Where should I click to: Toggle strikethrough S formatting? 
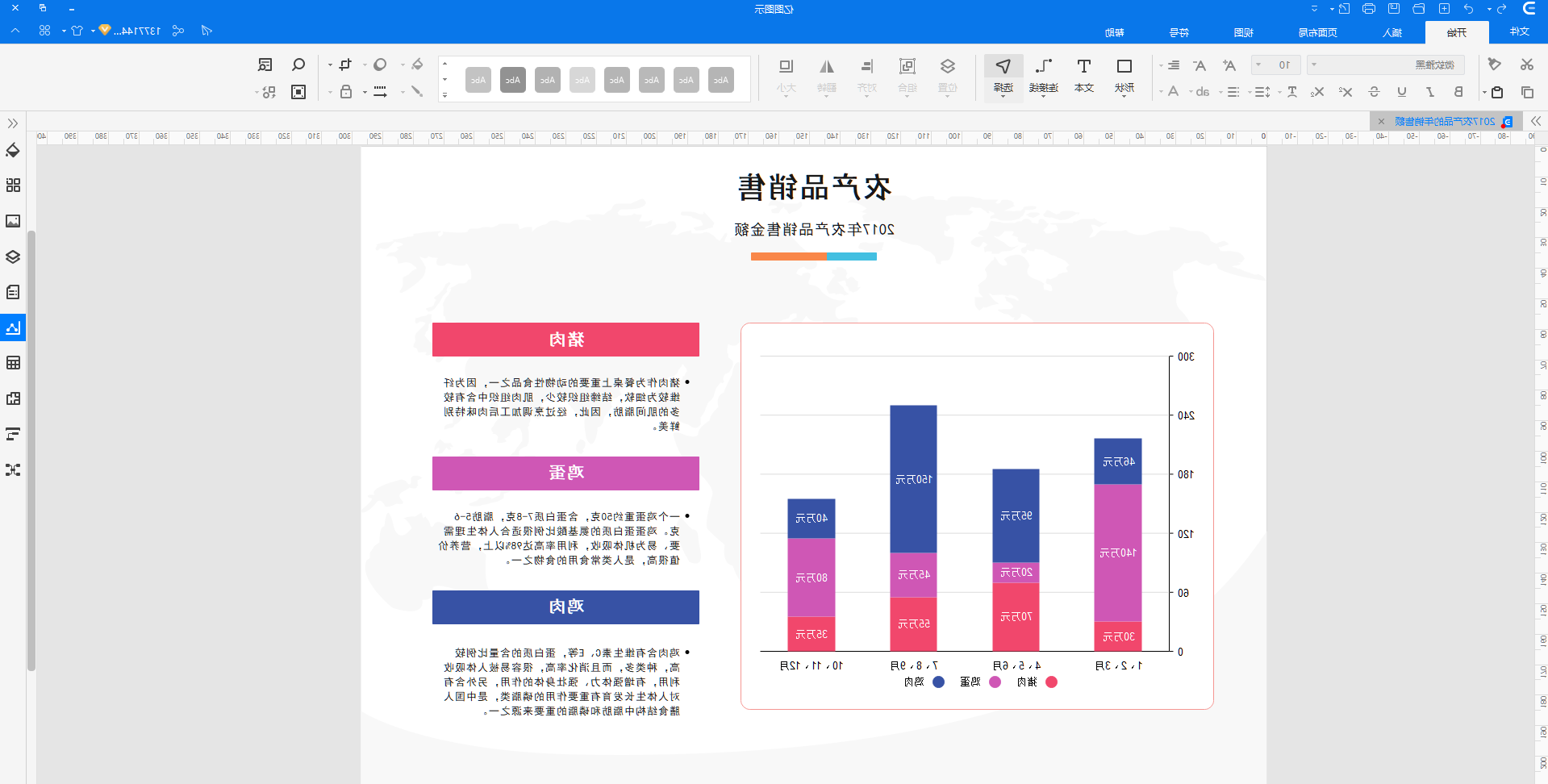1375,92
